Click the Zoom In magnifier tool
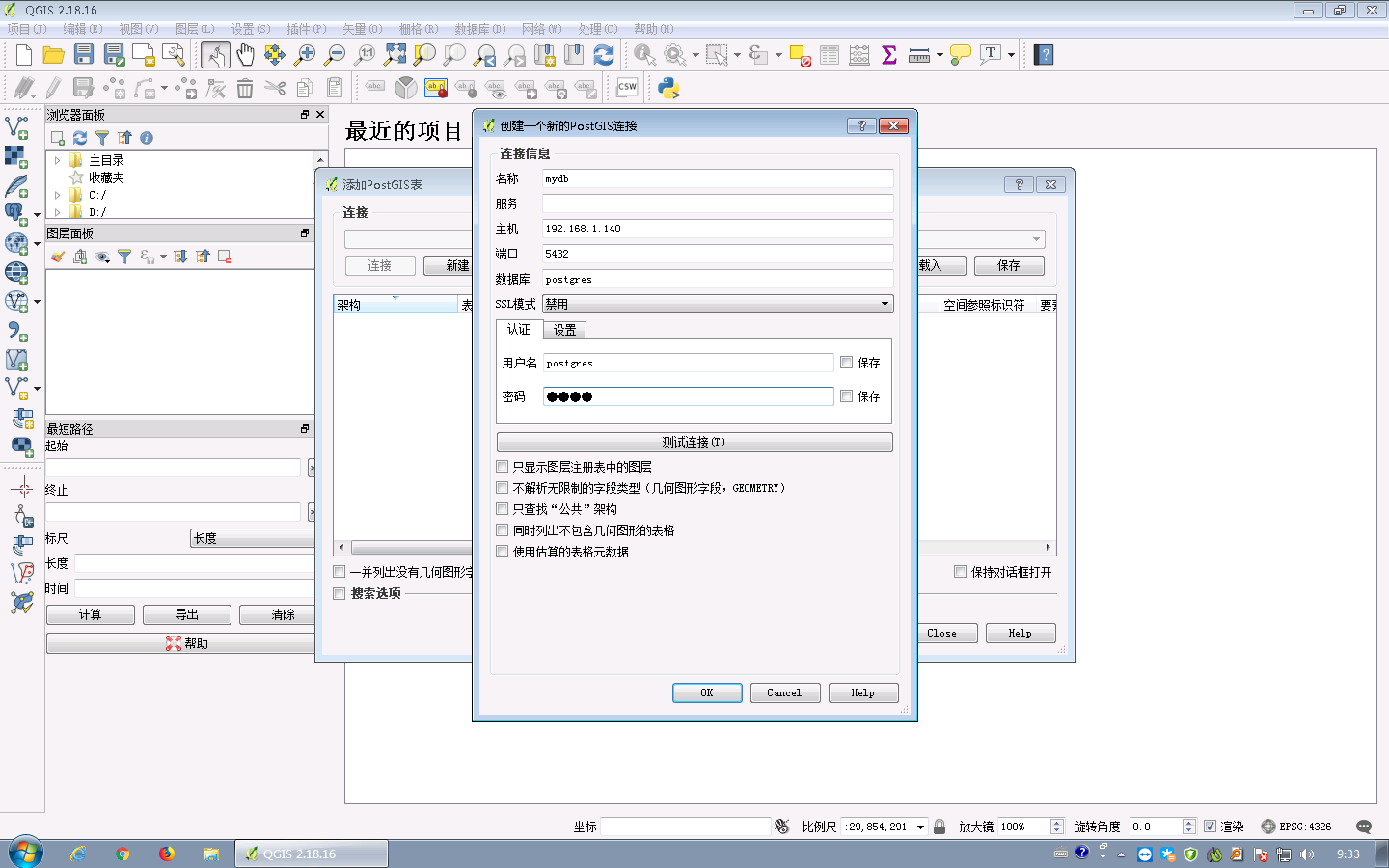This screenshot has height=868, width=1389. (x=305, y=55)
